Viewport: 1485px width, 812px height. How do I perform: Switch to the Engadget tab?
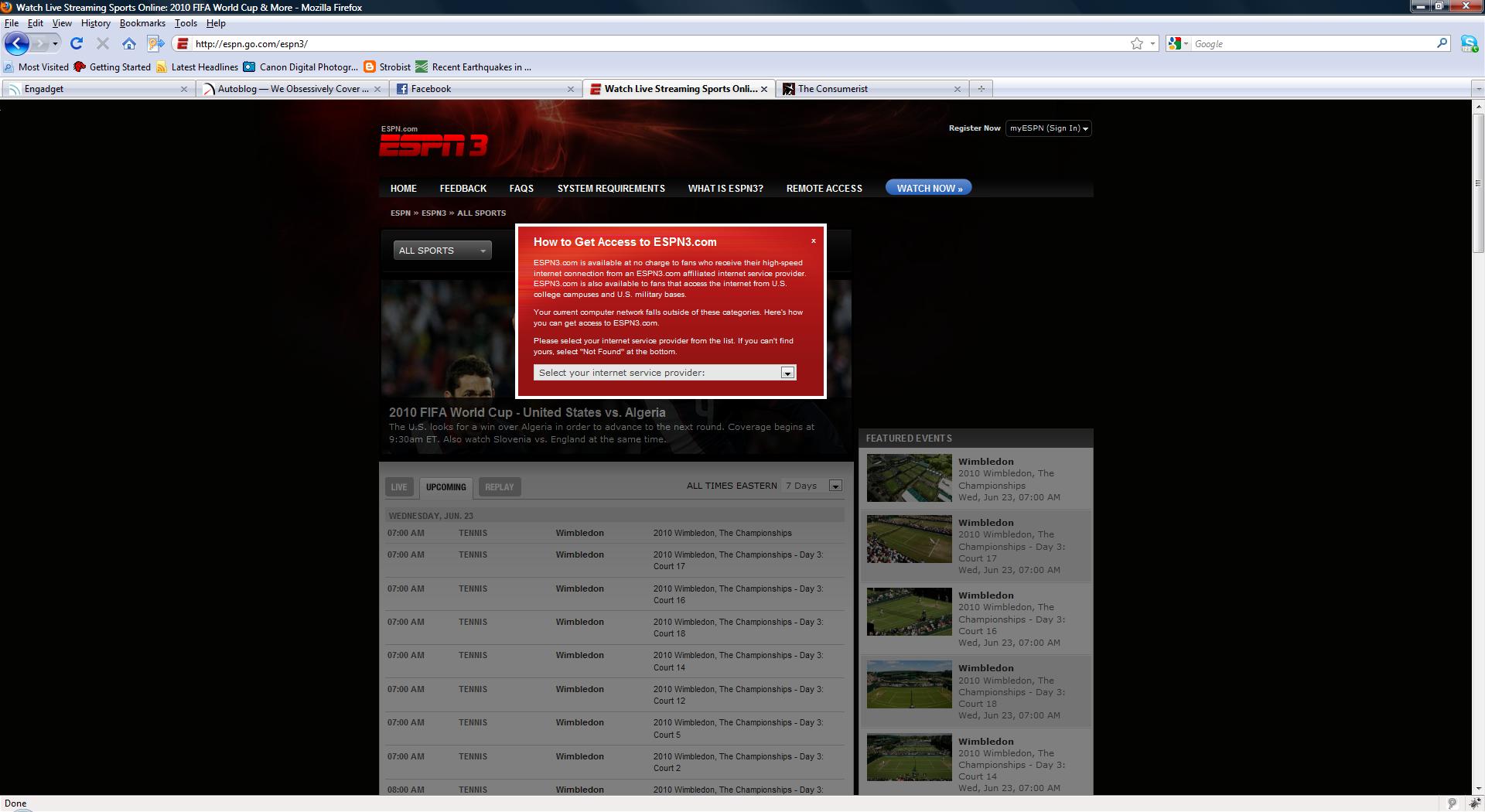98,89
